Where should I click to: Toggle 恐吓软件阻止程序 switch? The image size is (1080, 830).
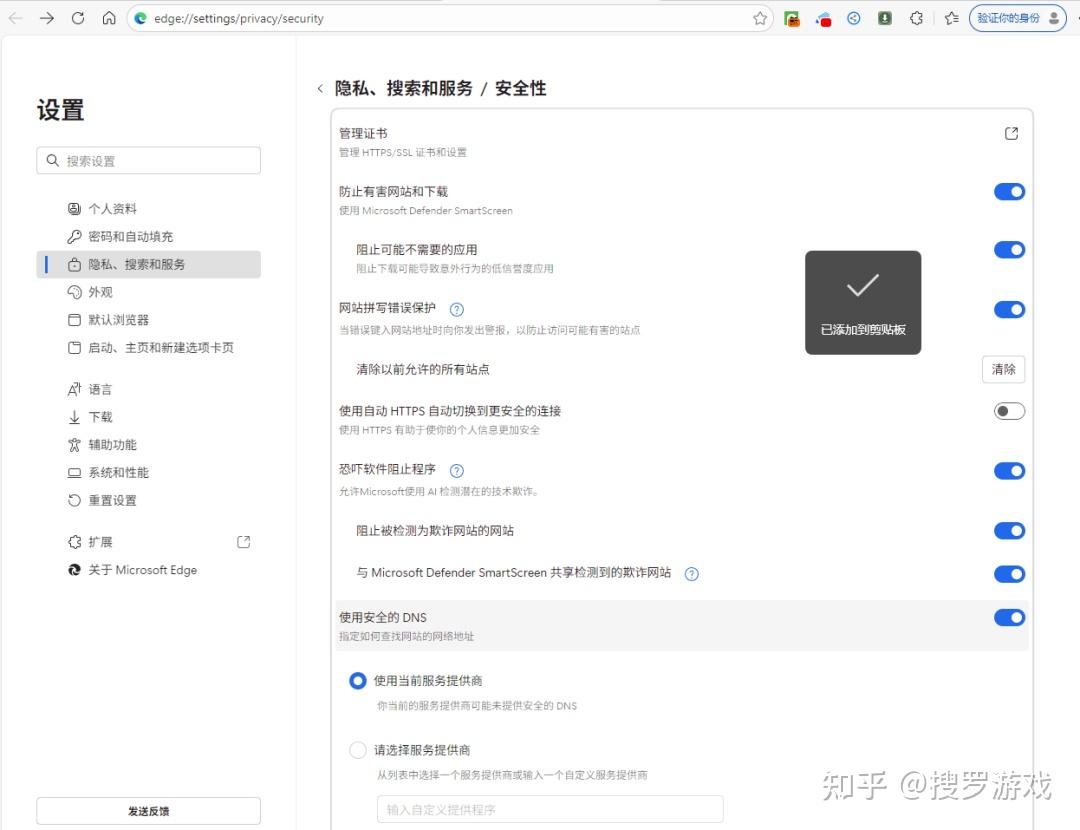1009,470
